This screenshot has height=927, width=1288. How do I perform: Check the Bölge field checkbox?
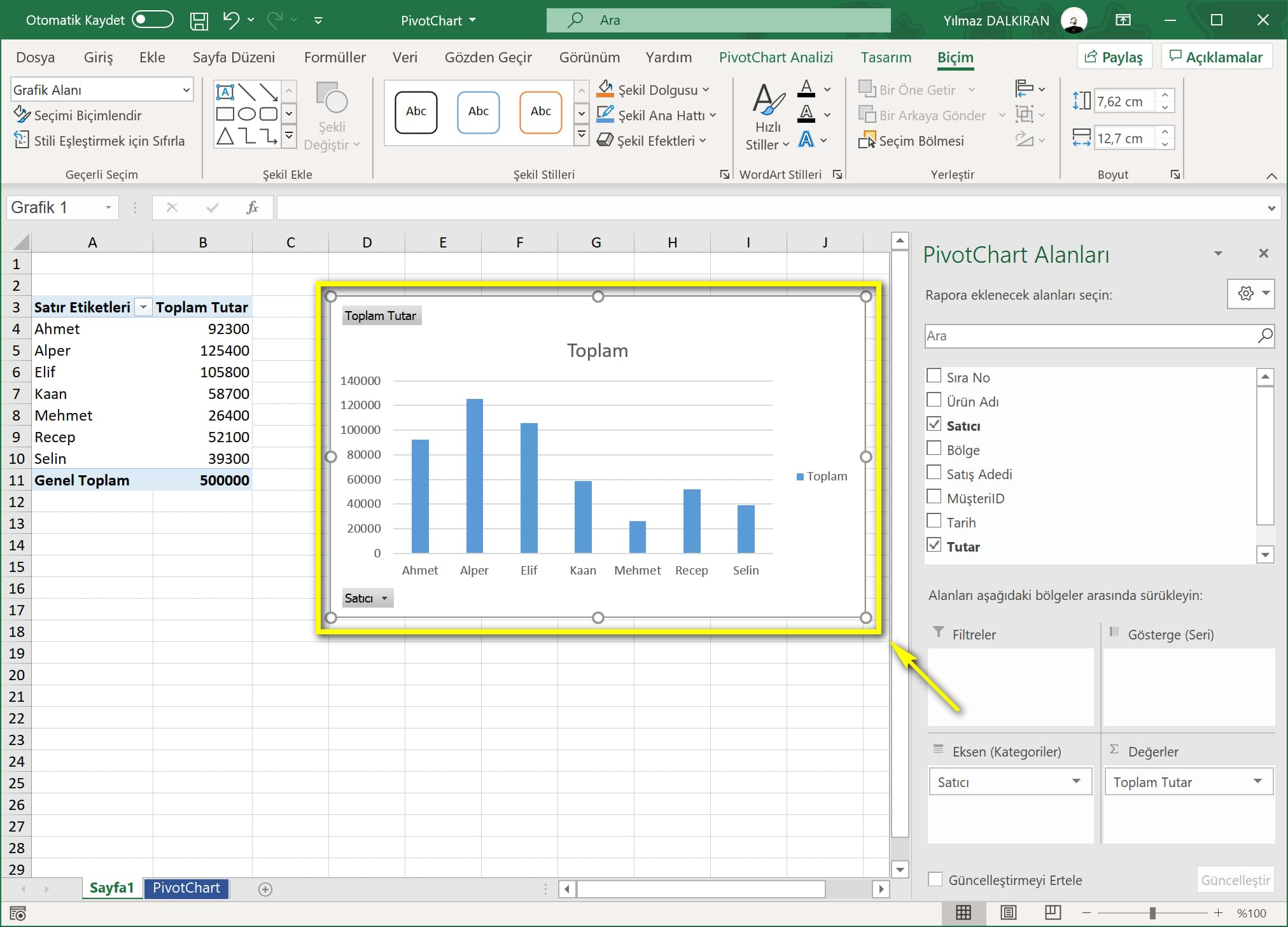(934, 449)
